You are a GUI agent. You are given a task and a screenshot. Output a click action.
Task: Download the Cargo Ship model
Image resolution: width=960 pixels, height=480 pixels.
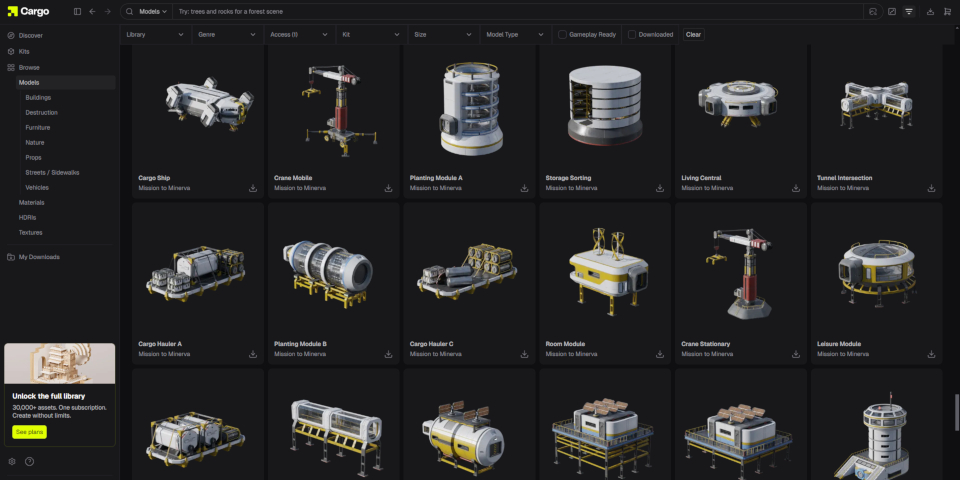coord(252,188)
